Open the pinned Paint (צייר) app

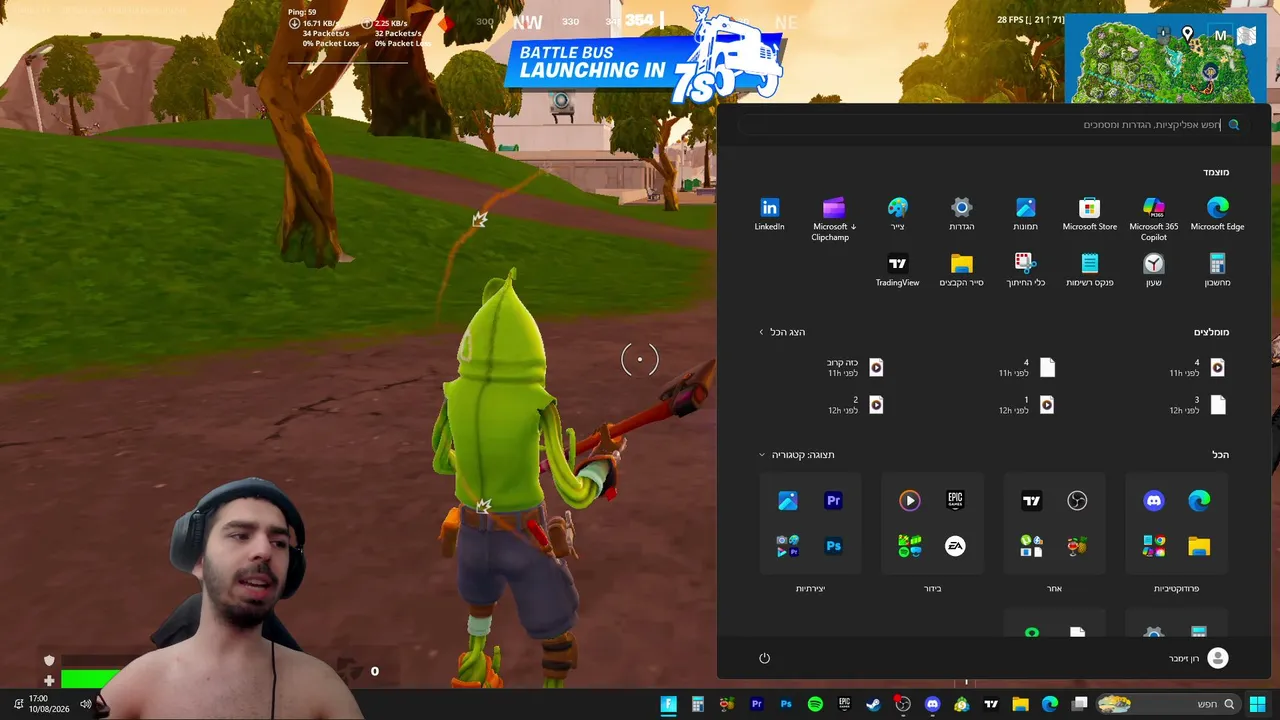[897, 214]
